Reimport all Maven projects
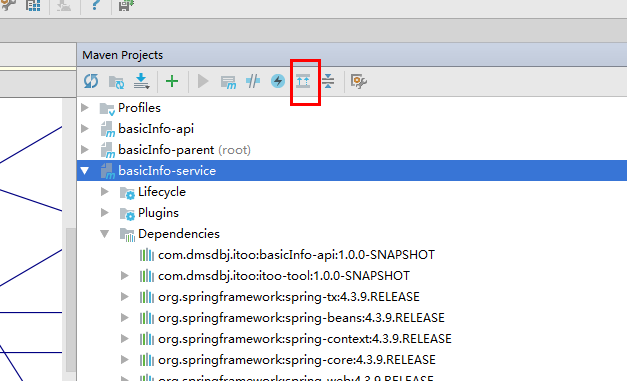 click(x=91, y=81)
